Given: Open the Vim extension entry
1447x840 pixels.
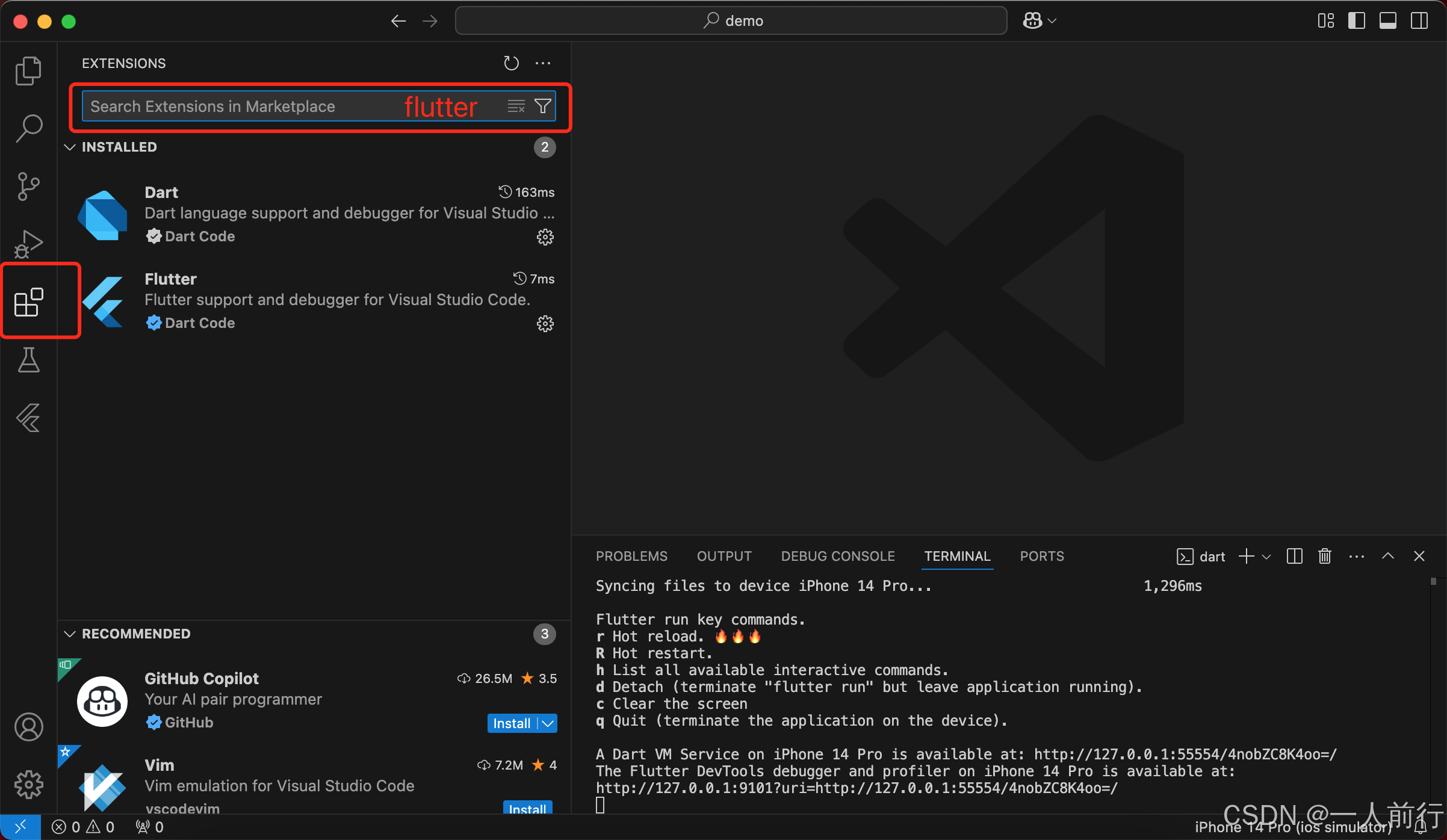Looking at the screenshot, I should (x=314, y=781).
